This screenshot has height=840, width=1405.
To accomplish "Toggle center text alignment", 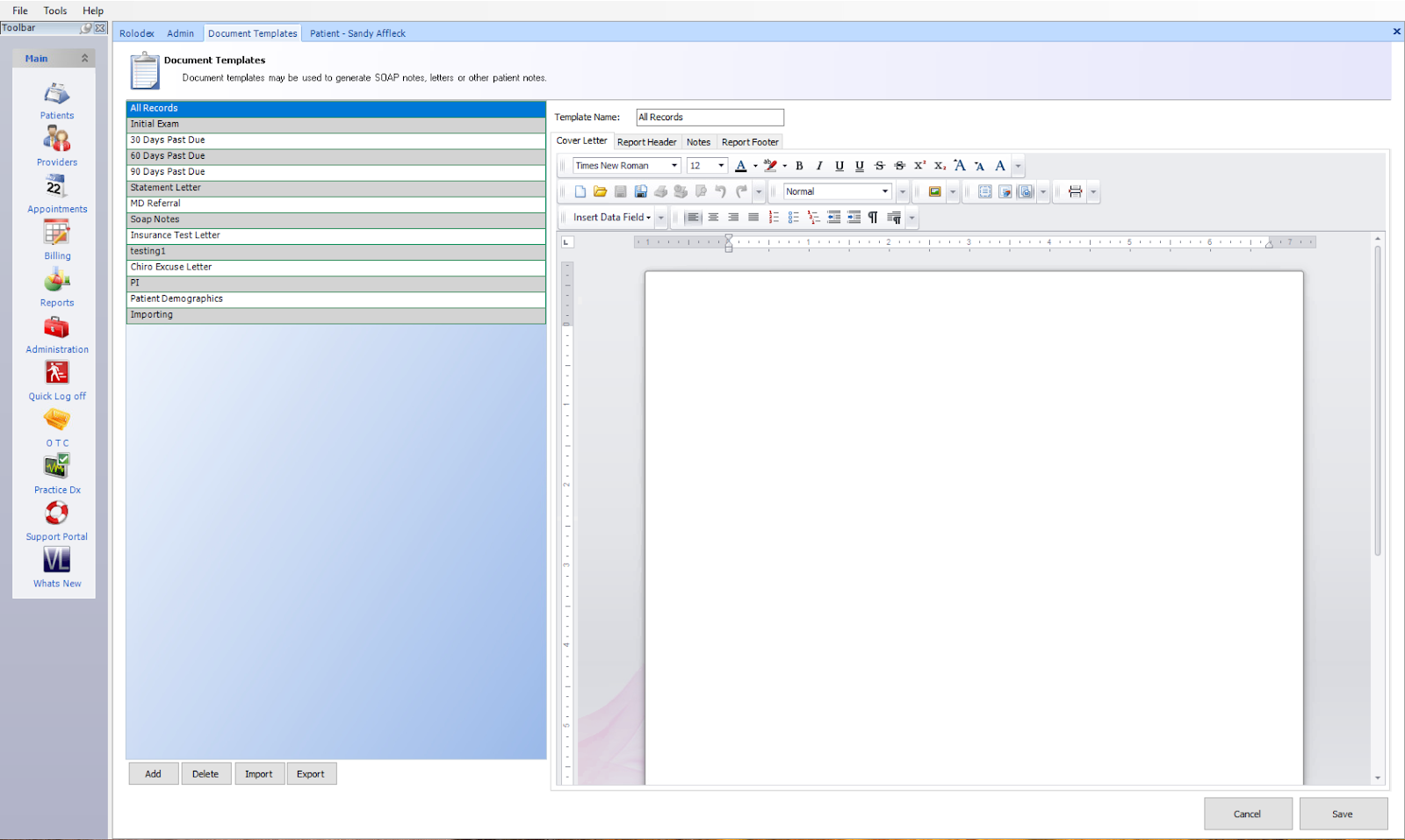I will tap(713, 218).
